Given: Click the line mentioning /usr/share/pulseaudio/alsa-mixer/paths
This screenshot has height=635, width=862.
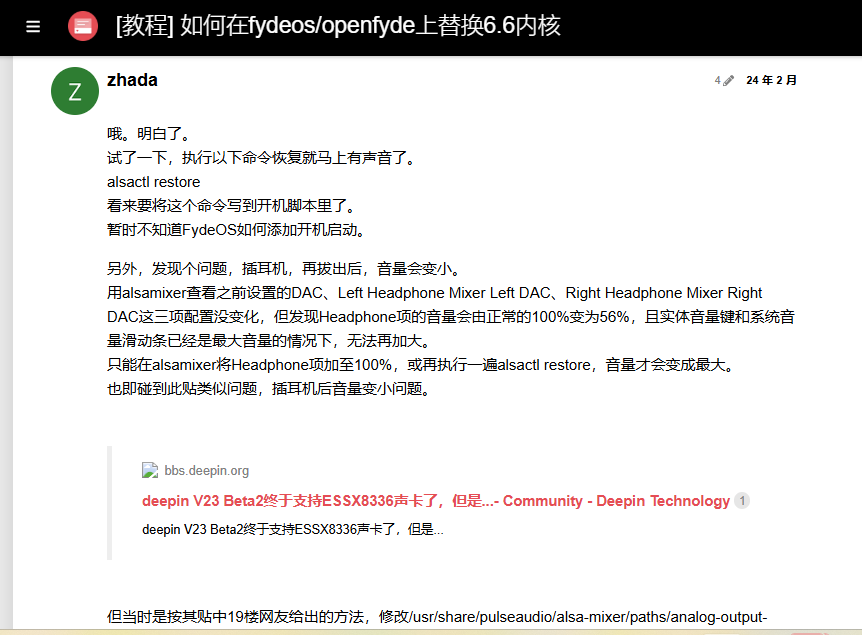Looking at the screenshot, I should point(437,617).
